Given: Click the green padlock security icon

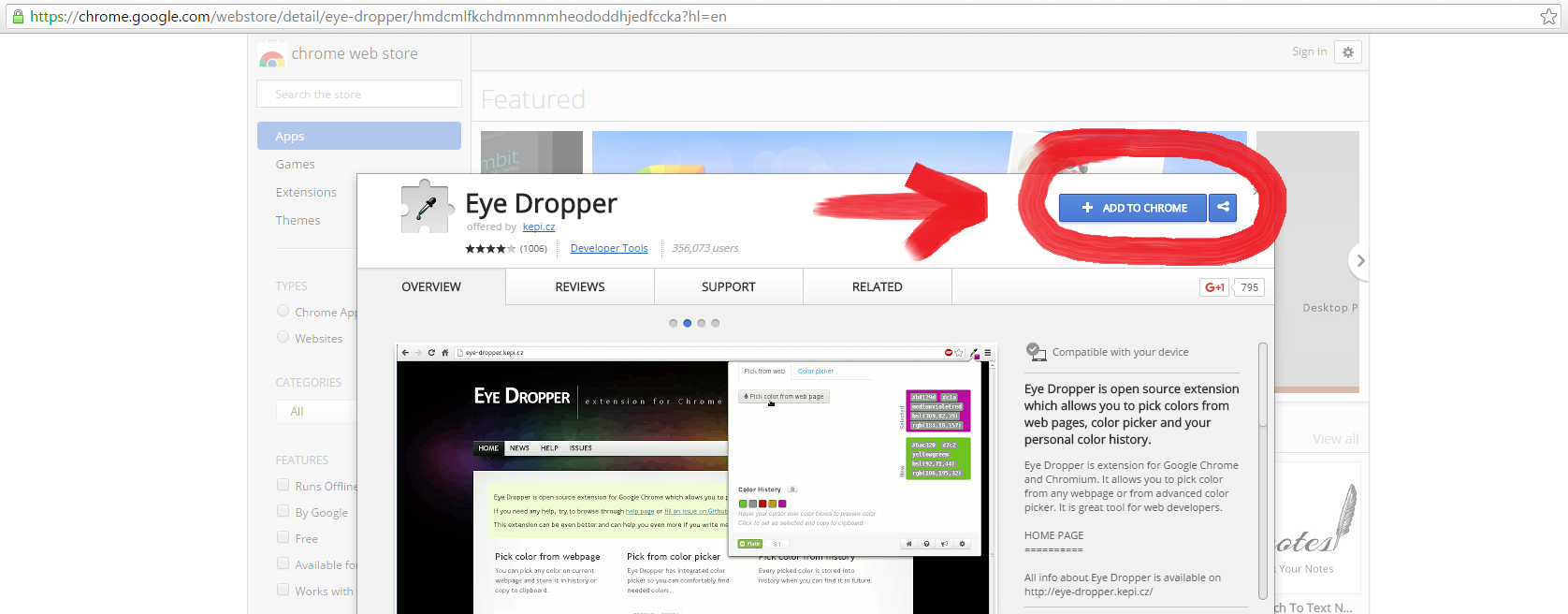Looking at the screenshot, I should point(17,17).
